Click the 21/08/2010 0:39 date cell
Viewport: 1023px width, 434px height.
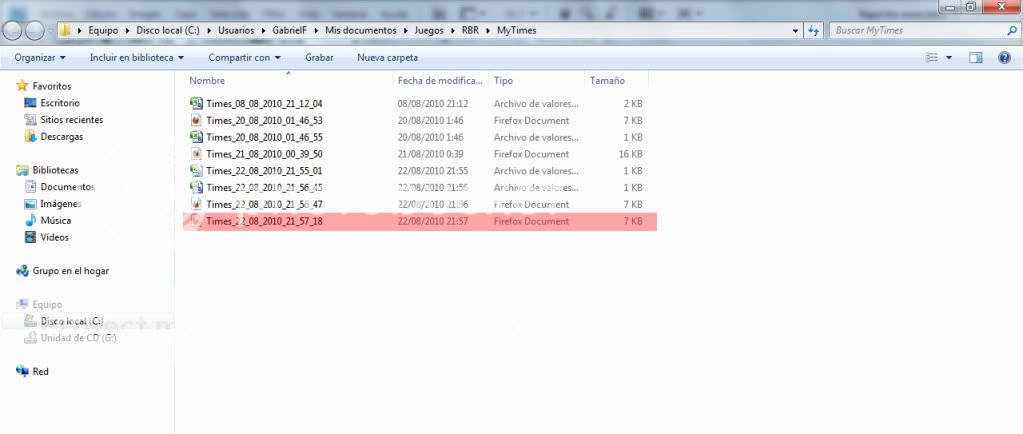point(430,154)
